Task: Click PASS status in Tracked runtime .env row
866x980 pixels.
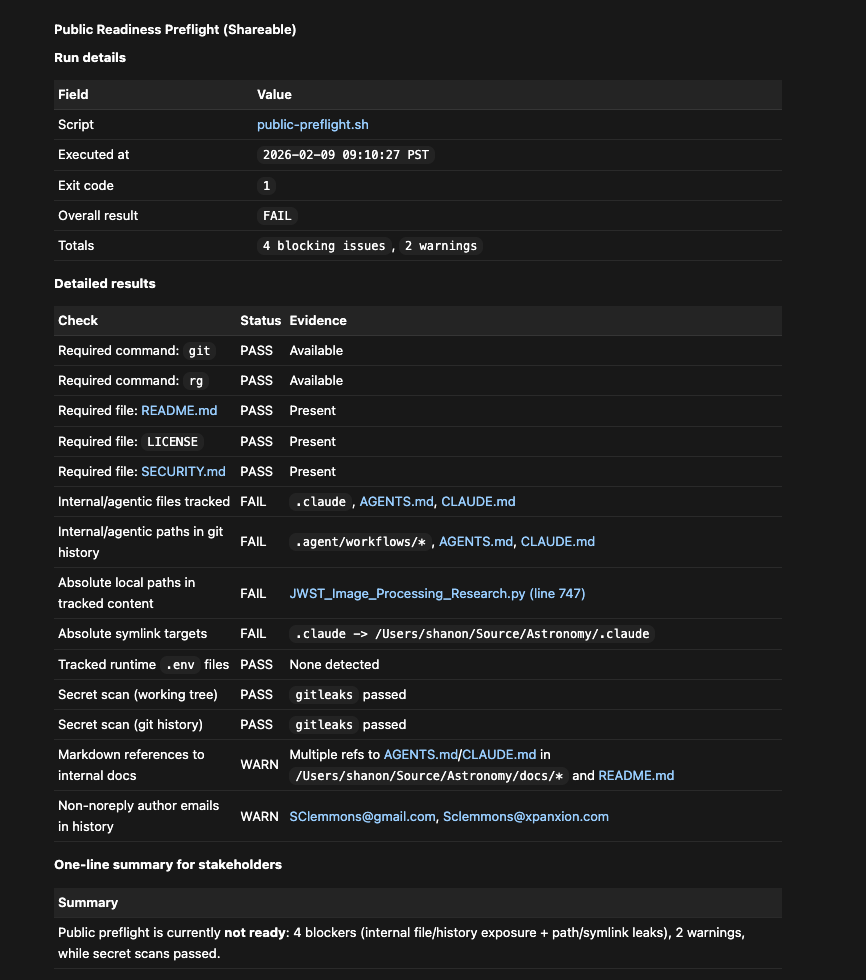Action: (256, 664)
